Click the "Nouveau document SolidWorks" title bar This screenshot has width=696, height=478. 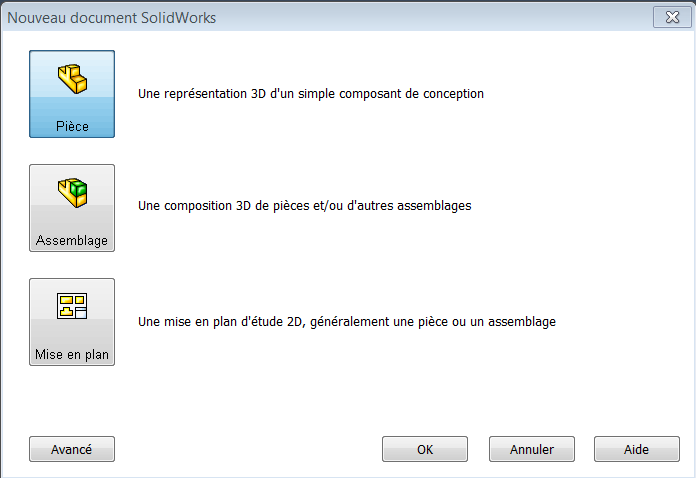pos(328,17)
